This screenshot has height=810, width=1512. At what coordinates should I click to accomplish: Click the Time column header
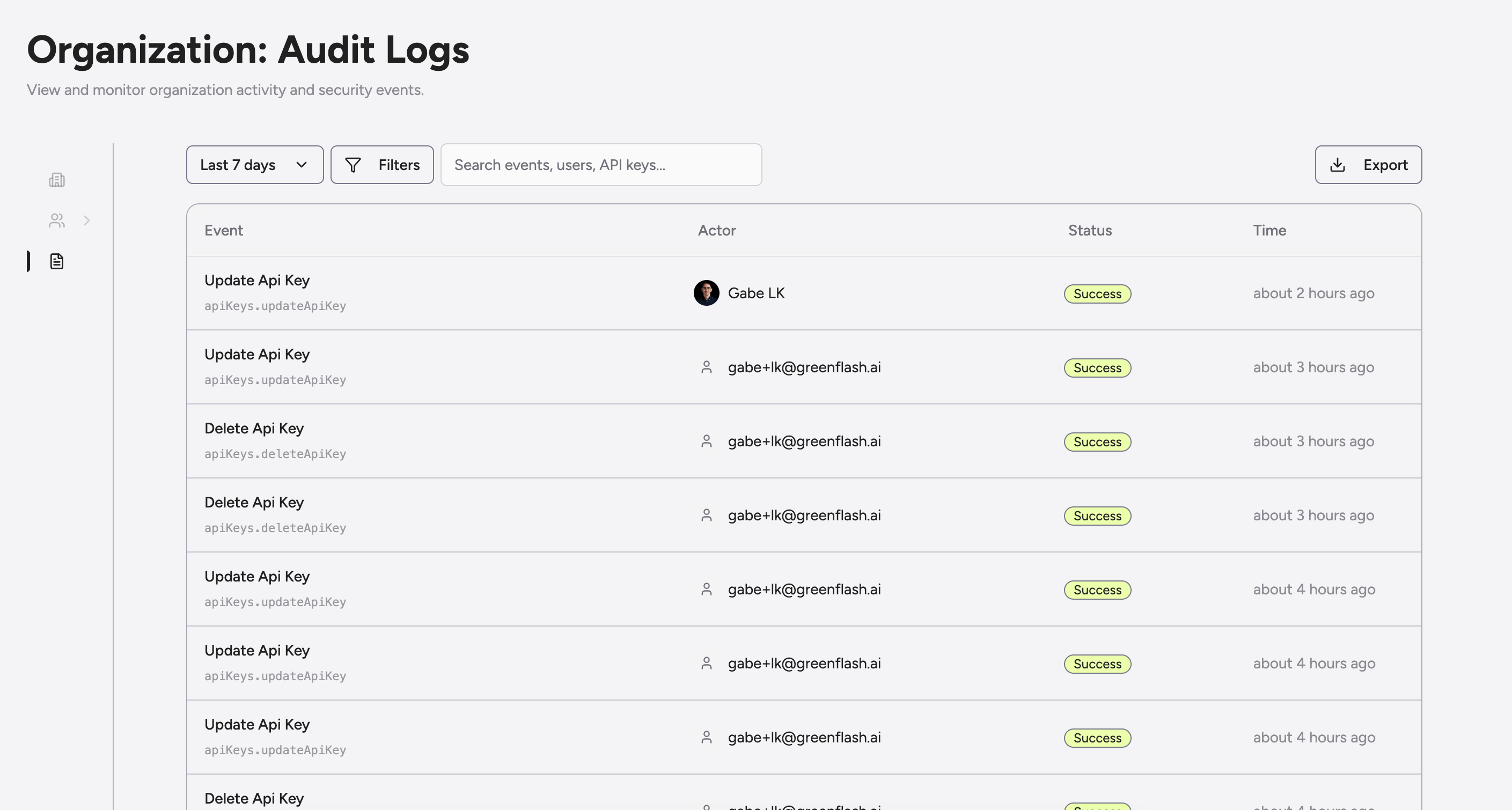pyautogui.click(x=1269, y=230)
